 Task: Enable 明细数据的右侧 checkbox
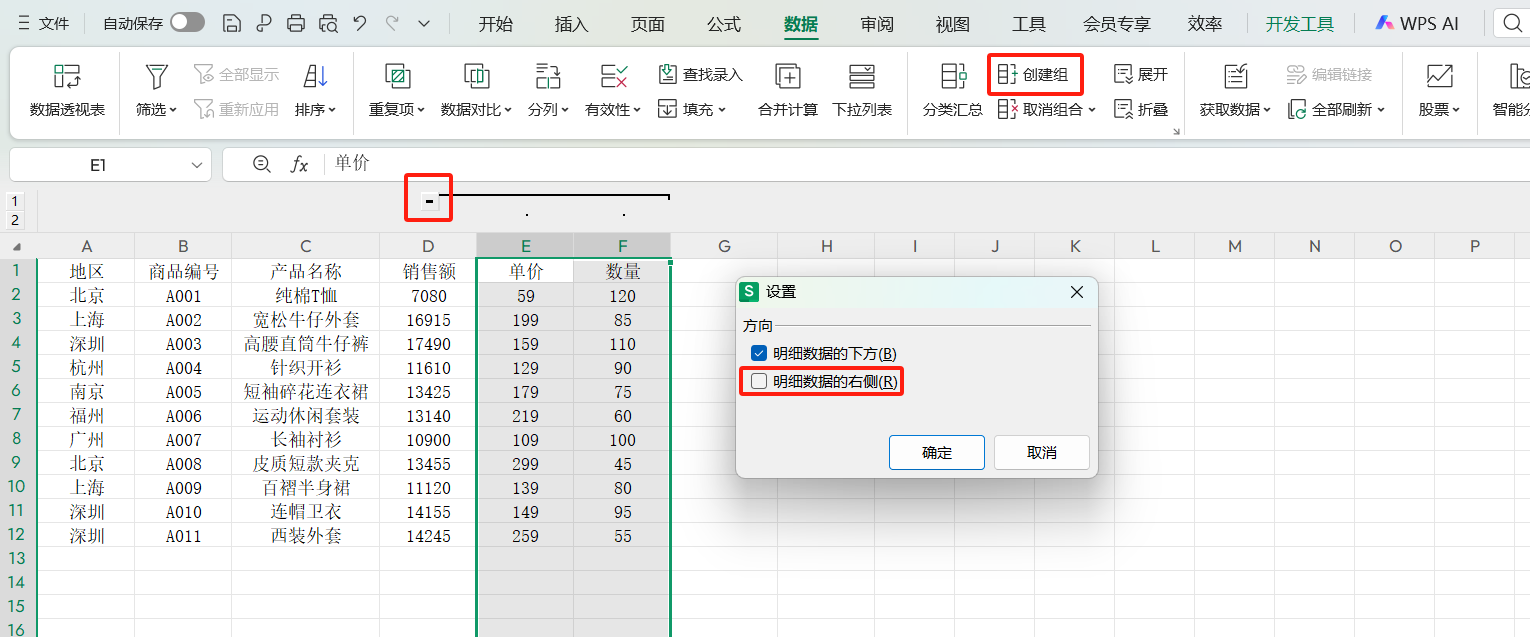click(x=759, y=381)
